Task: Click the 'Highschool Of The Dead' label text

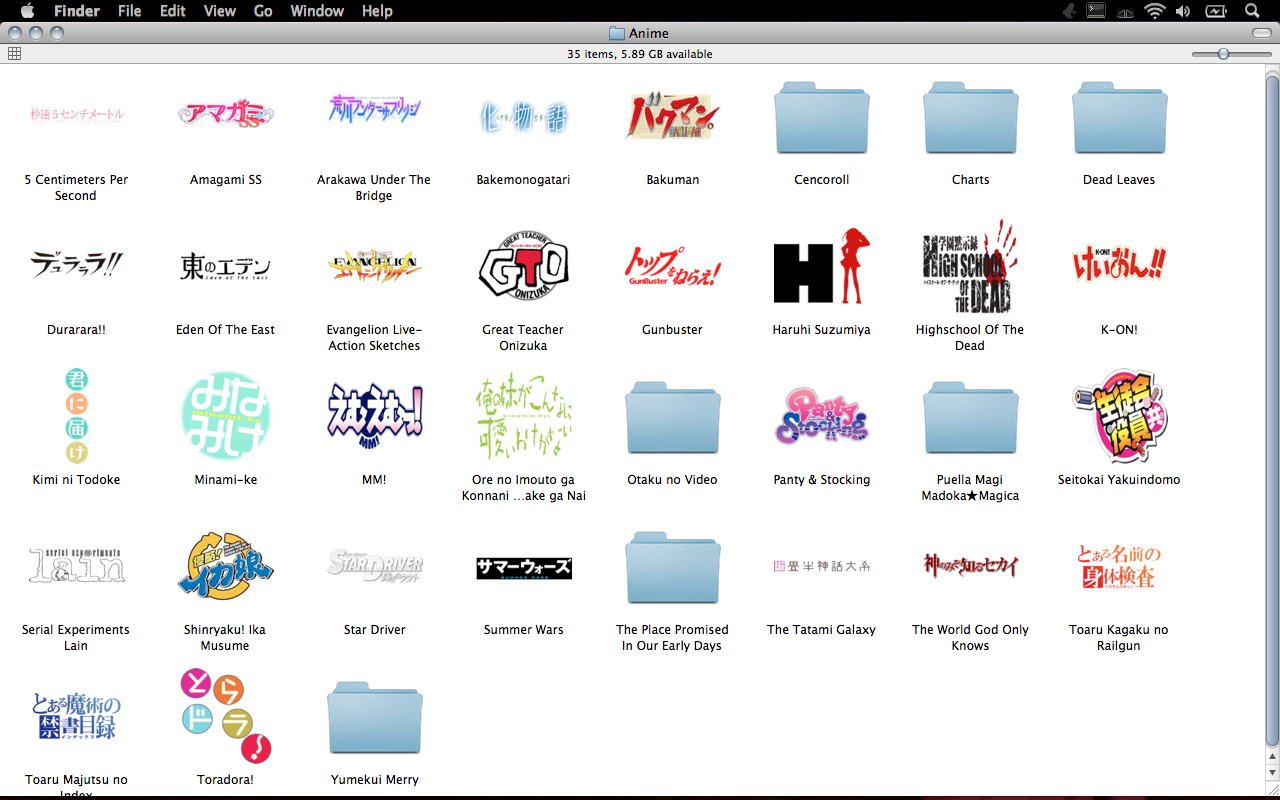Action: pos(970,338)
